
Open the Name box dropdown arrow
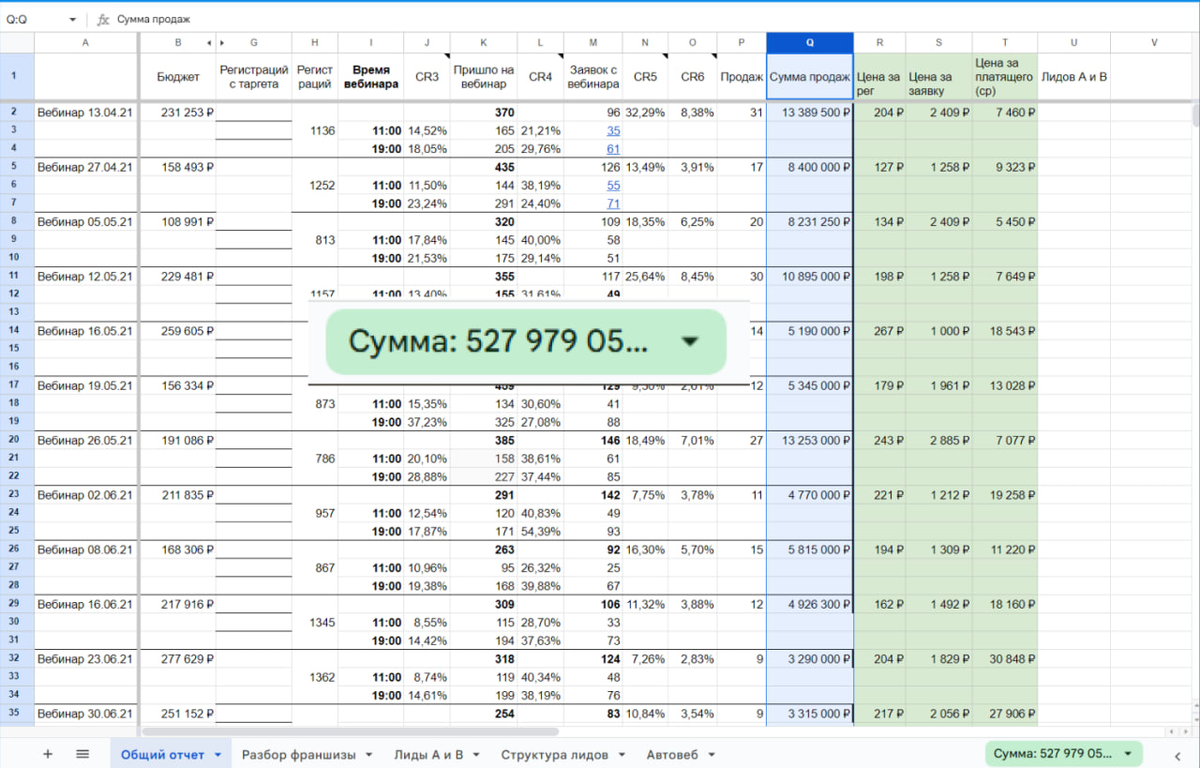(x=73, y=19)
